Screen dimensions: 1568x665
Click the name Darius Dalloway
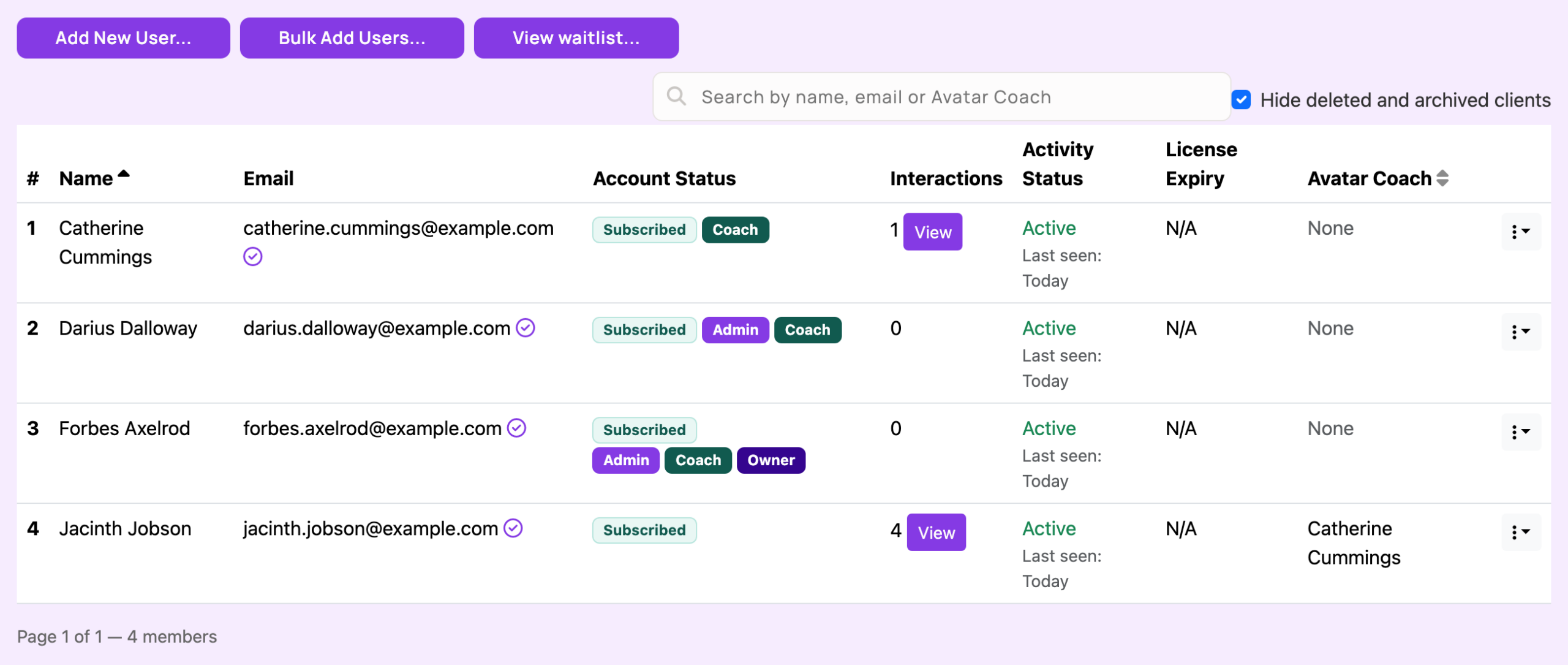(128, 328)
